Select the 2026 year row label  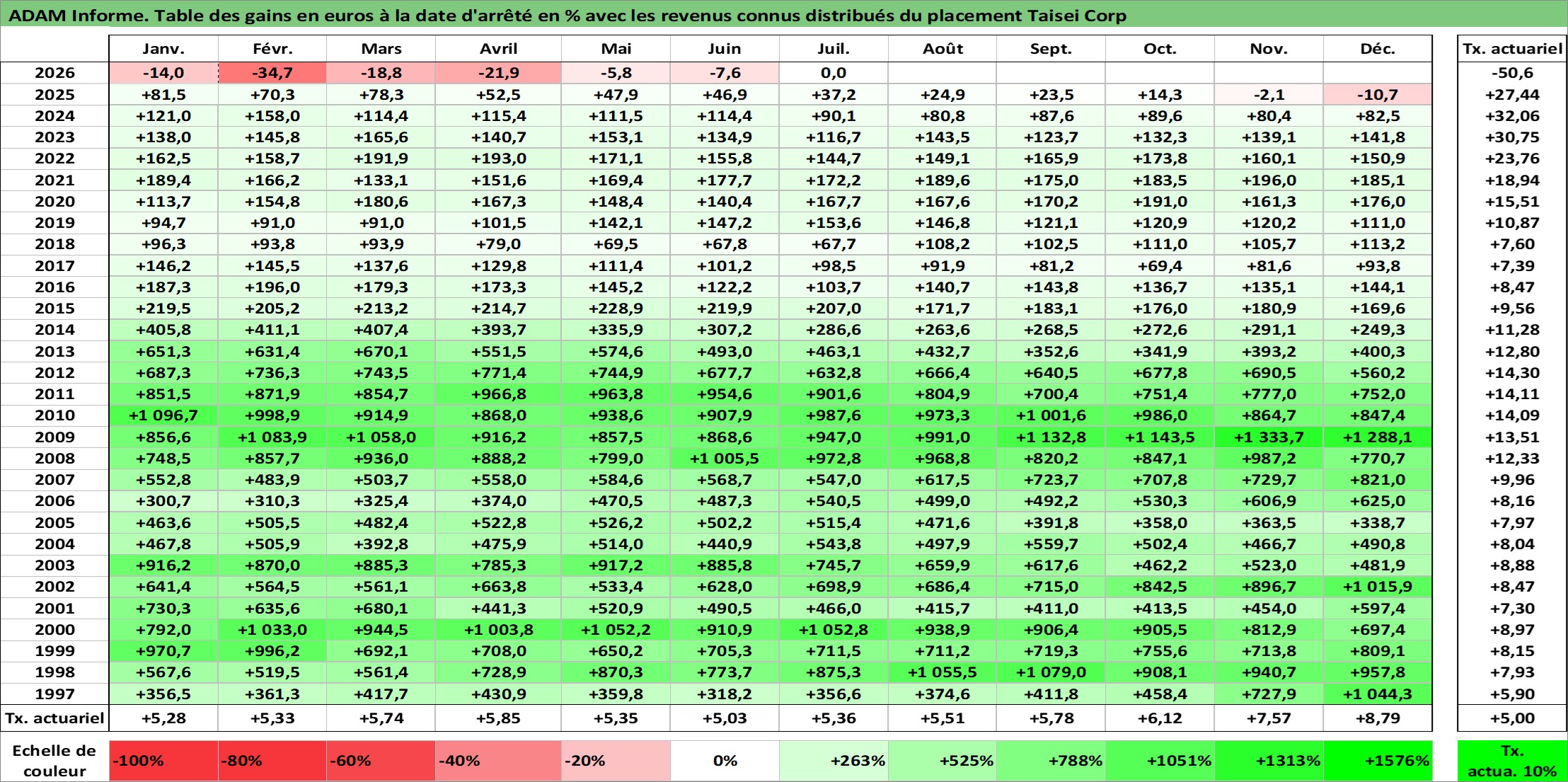point(54,73)
